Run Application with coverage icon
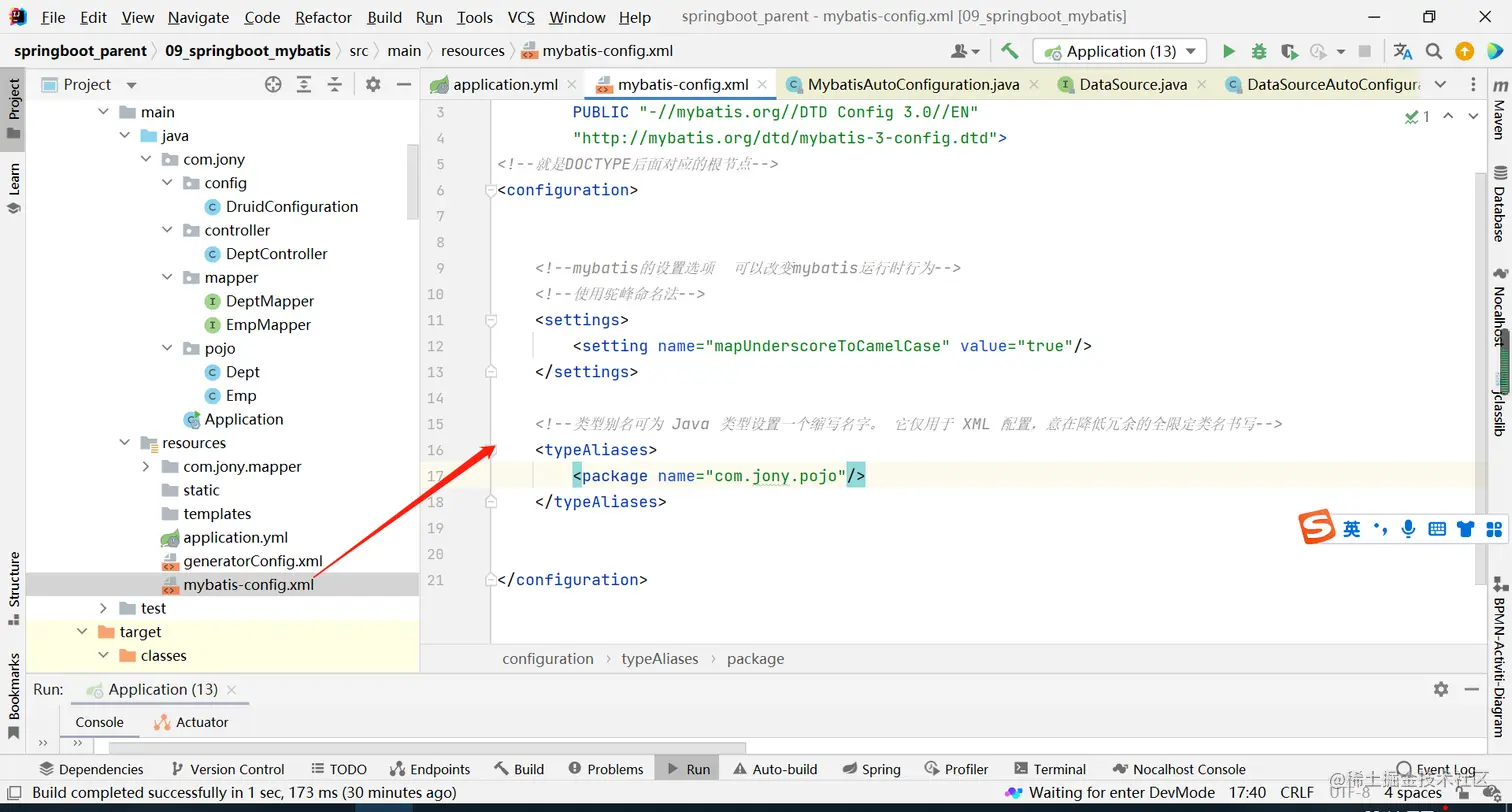 1289,51
